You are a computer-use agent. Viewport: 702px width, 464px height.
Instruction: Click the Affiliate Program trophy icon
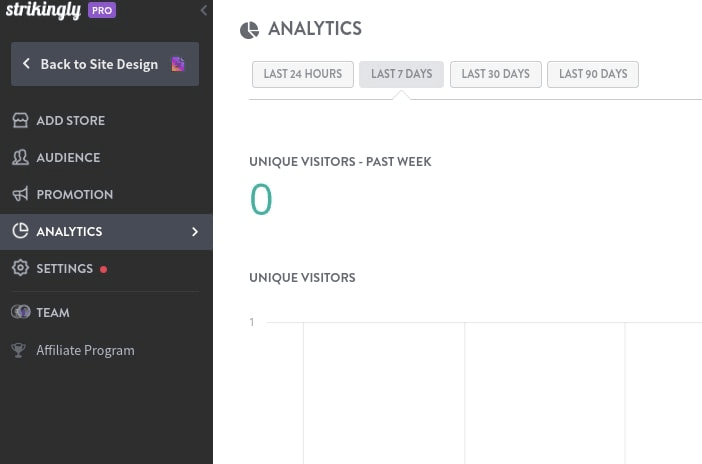pos(18,350)
